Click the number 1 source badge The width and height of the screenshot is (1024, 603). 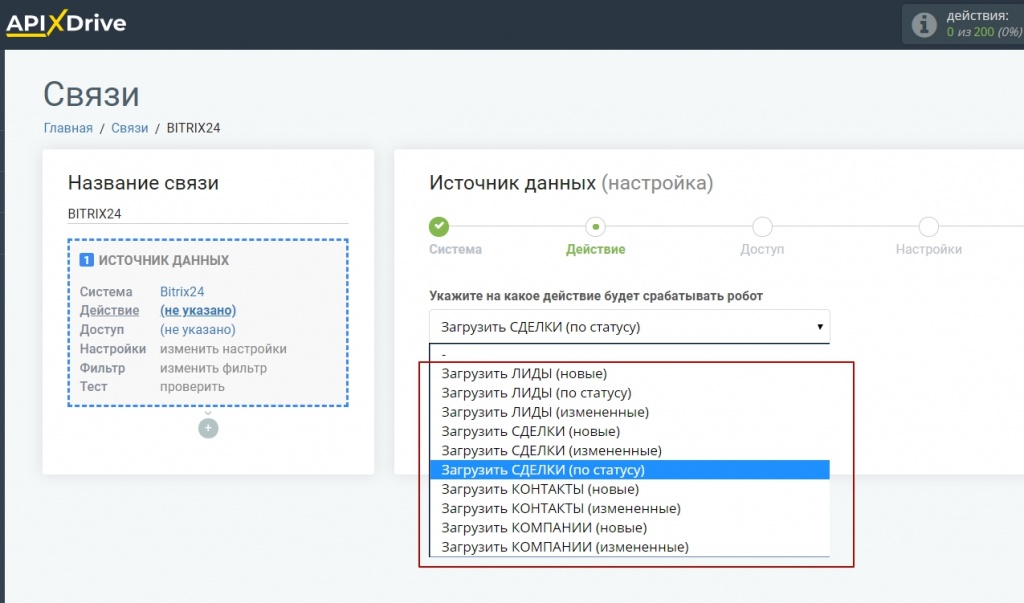pos(87,260)
